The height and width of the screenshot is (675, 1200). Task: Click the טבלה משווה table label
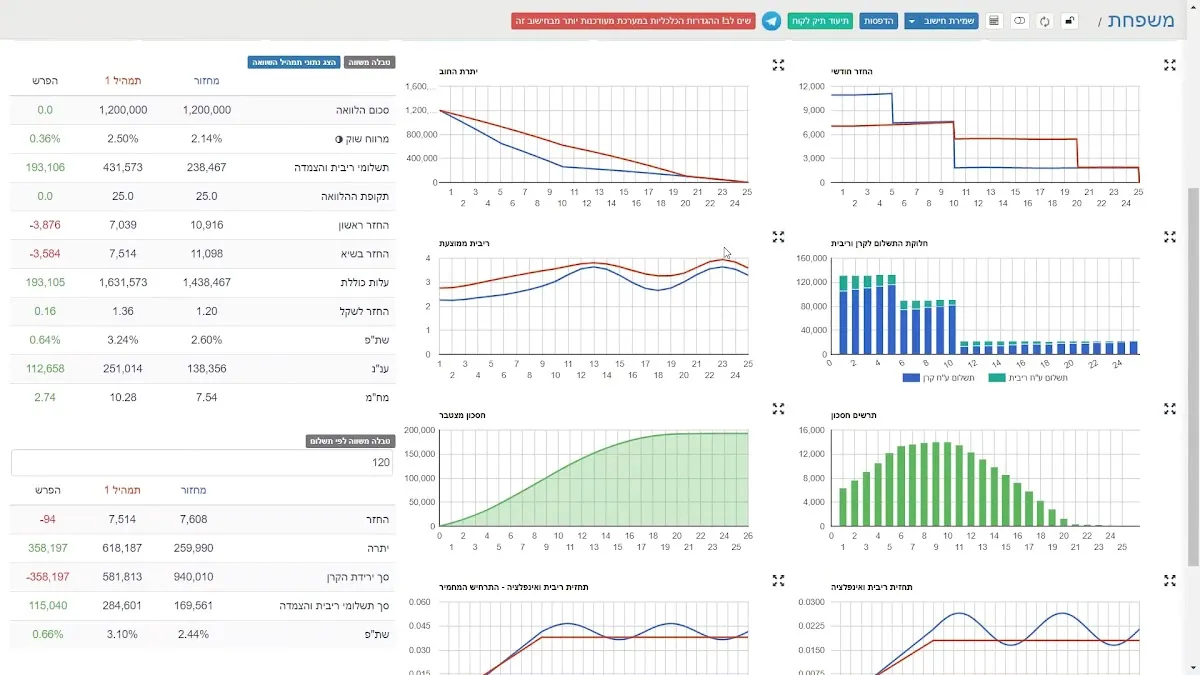pos(369,62)
